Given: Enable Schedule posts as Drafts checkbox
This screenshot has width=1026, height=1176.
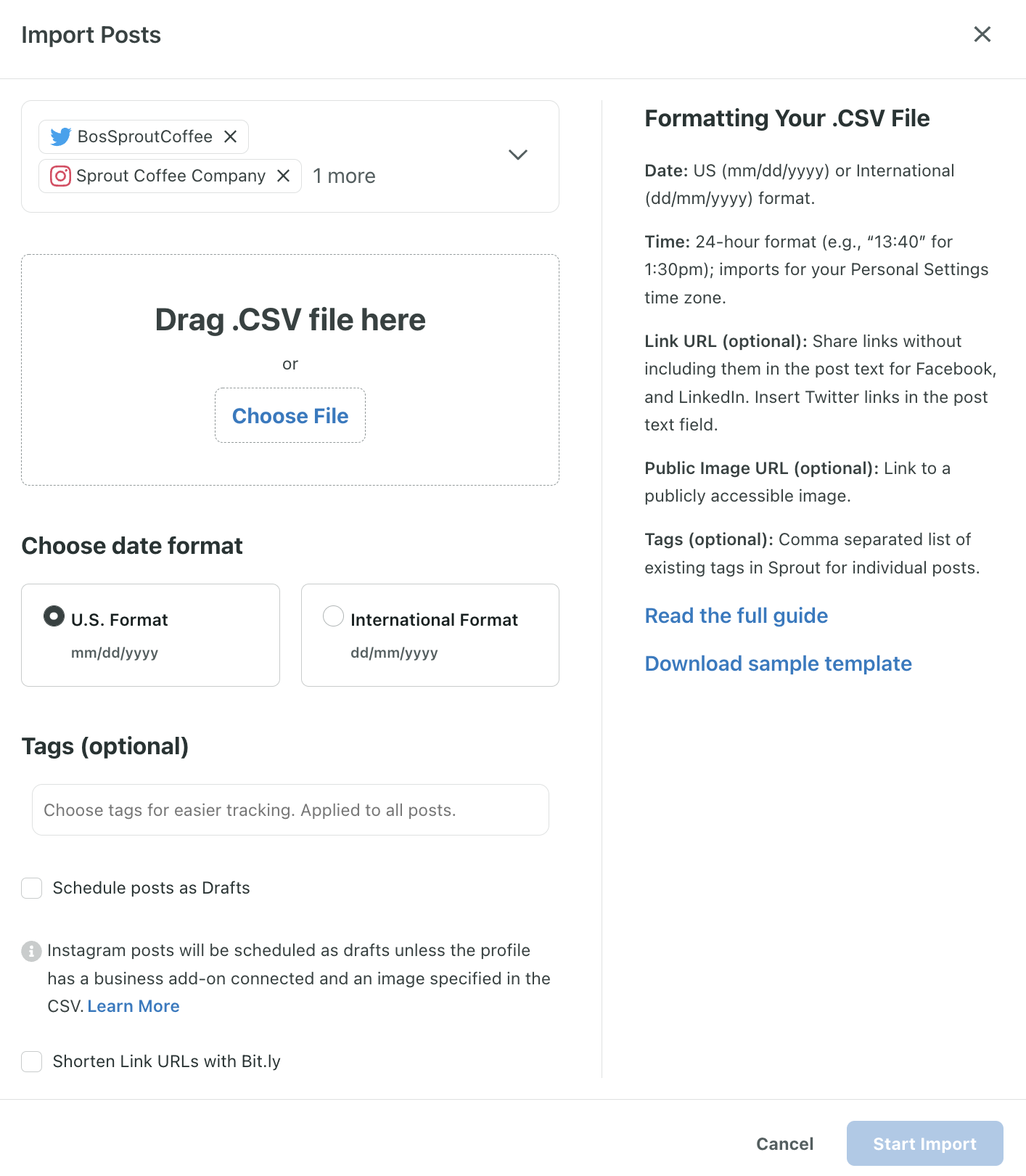Looking at the screenshot, I should tap(32, 888).
